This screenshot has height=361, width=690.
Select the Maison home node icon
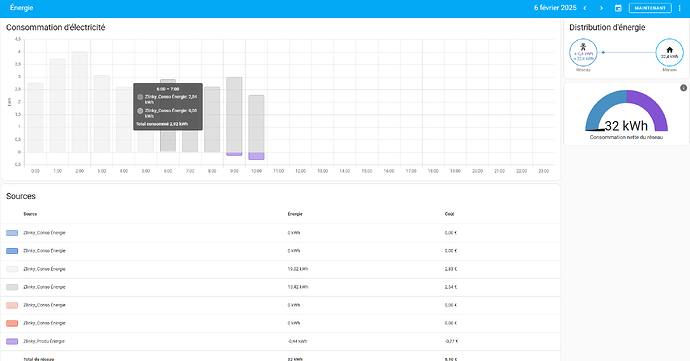669,52
